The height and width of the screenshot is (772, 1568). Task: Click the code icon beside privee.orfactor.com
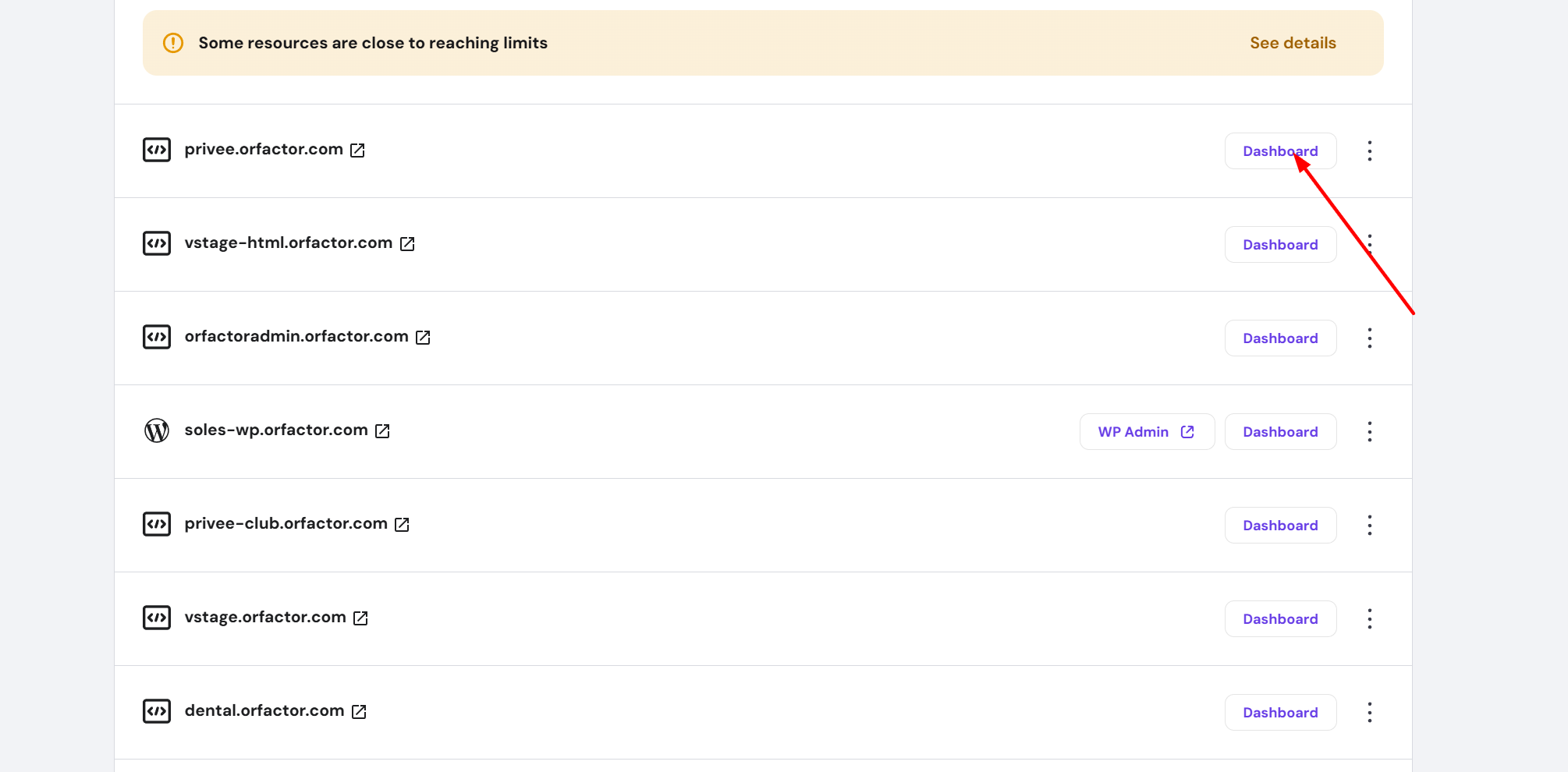coord(156,149)
